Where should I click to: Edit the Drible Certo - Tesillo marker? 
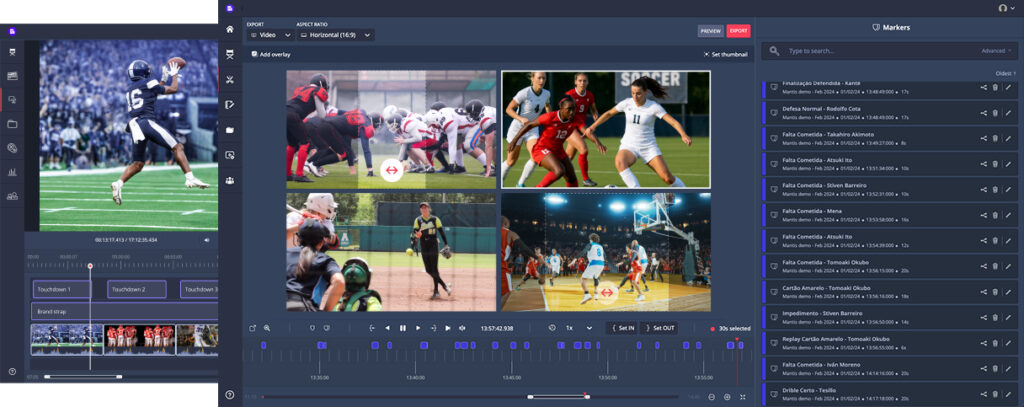[1008, 395]
